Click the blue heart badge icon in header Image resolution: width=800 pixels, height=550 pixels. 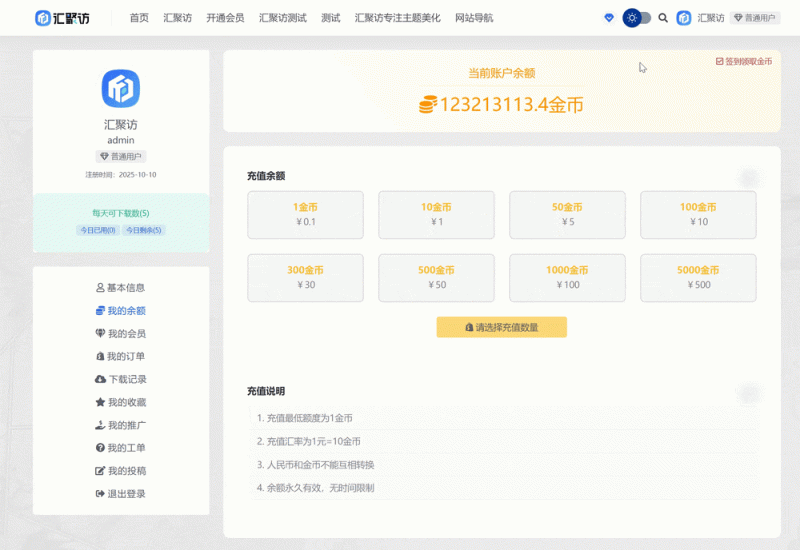pyautogui.click(x=609, y=18)
